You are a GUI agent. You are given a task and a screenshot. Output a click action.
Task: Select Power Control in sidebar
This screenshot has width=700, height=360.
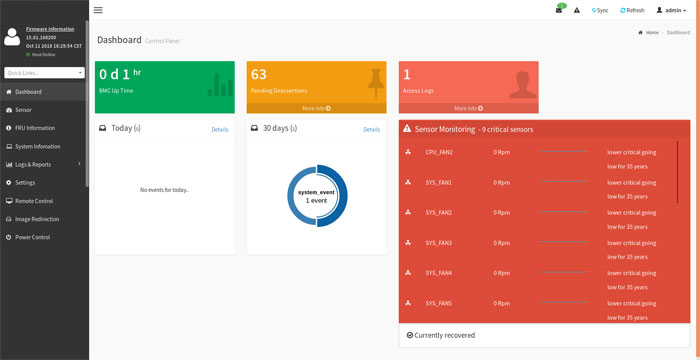pos(44,237)
